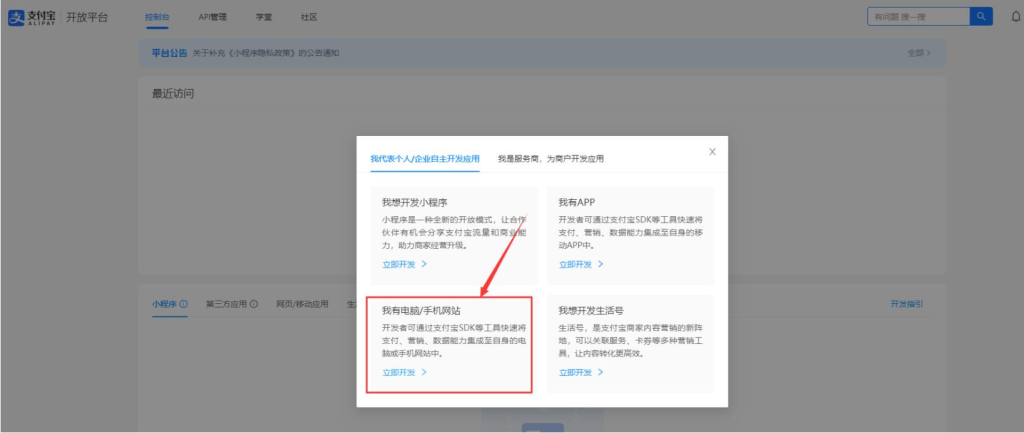Click the 我想开发小程序 card title
This screenshot has width=1024, height=433.
[x=415, y=202]
